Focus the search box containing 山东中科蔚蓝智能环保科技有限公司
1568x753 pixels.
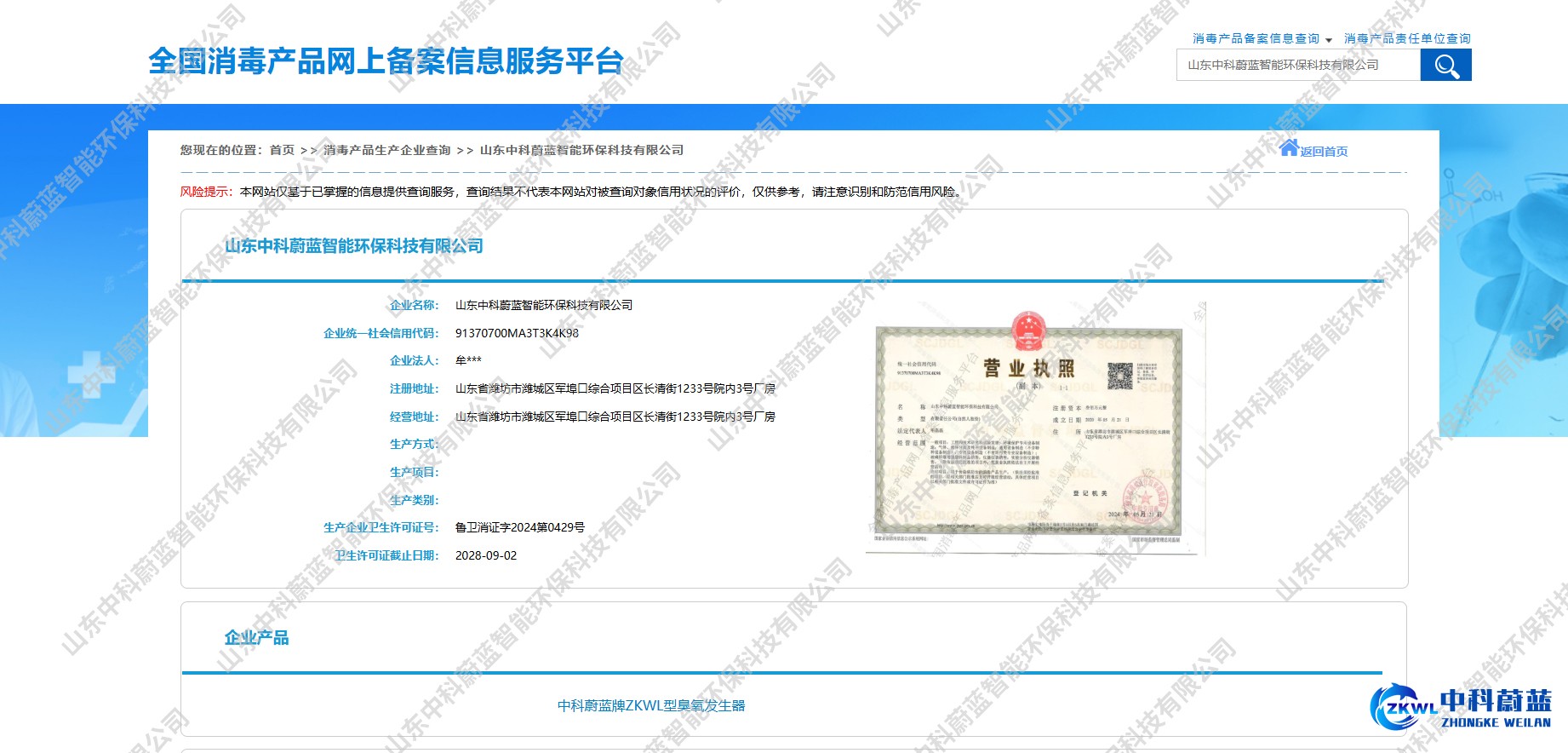1298,65
